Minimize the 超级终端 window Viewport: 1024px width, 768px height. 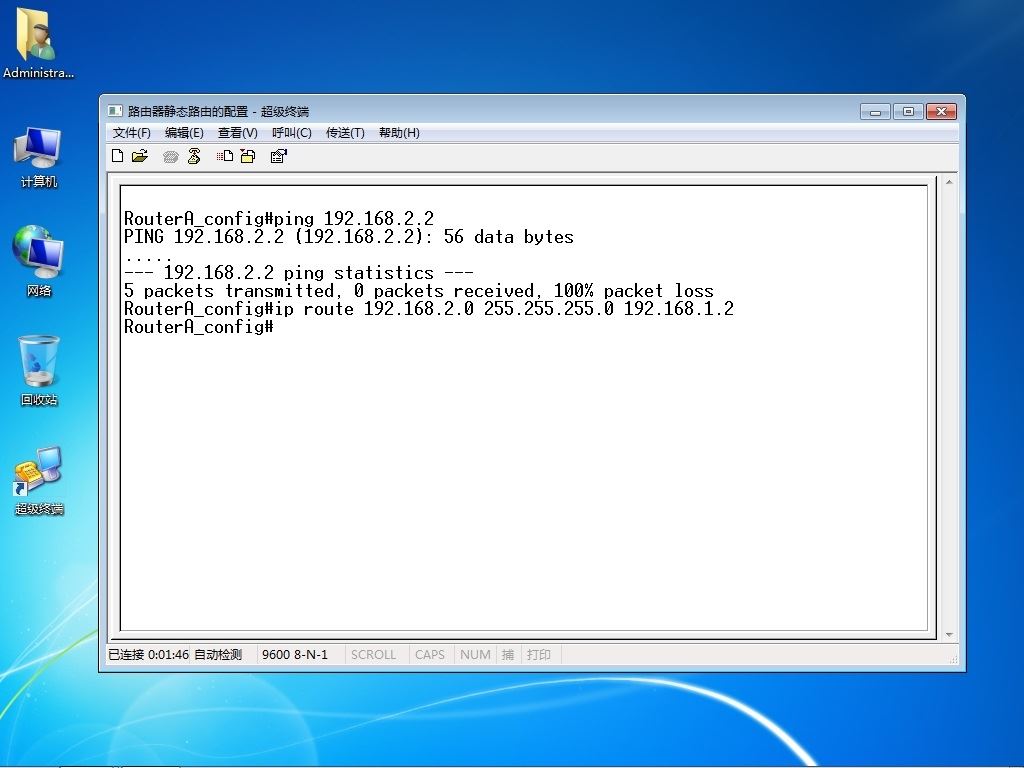[875, 112]
